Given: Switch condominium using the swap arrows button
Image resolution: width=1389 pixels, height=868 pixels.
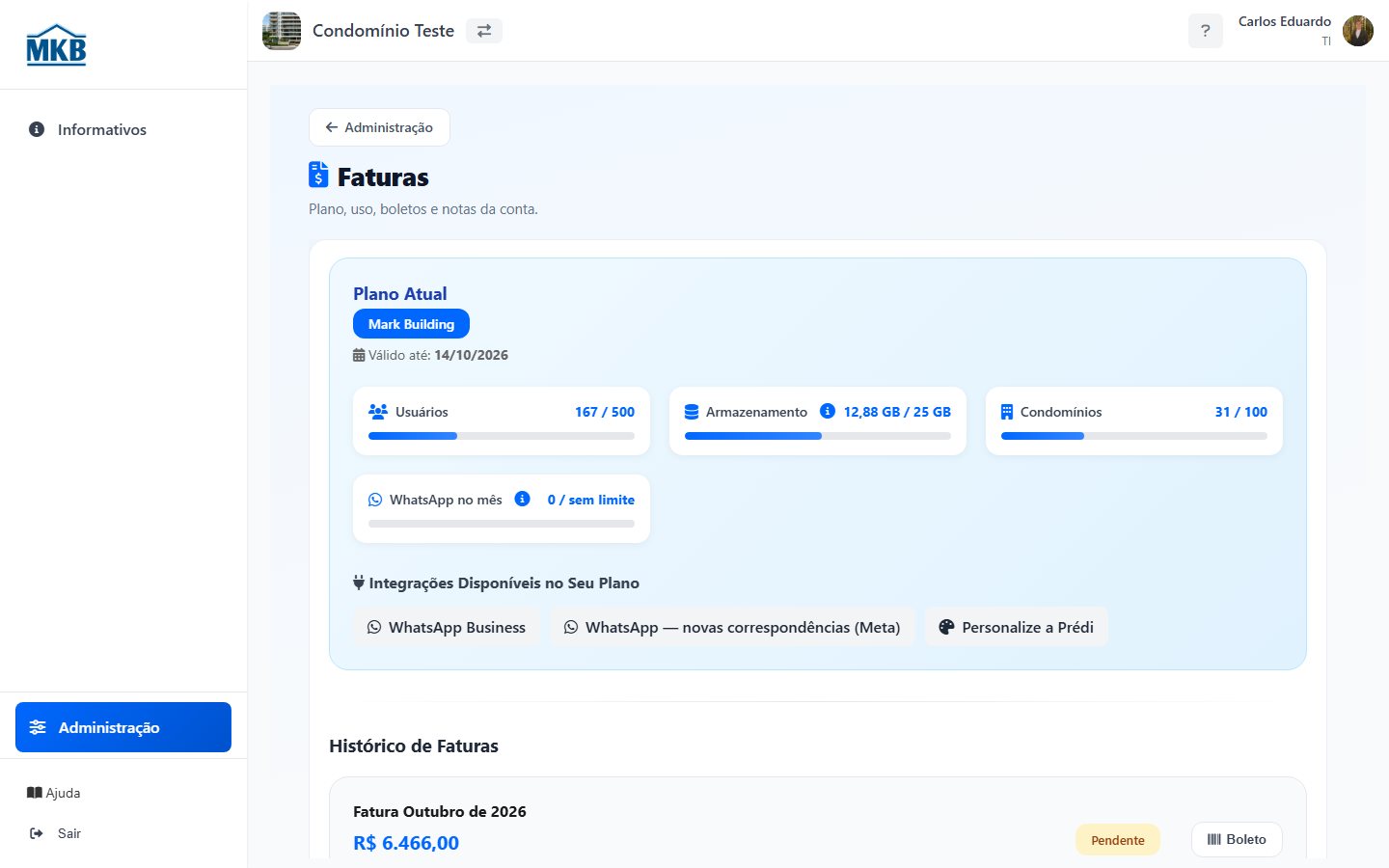Looking at the screenshot, I should pyautogui.click(x=484, y=31).
